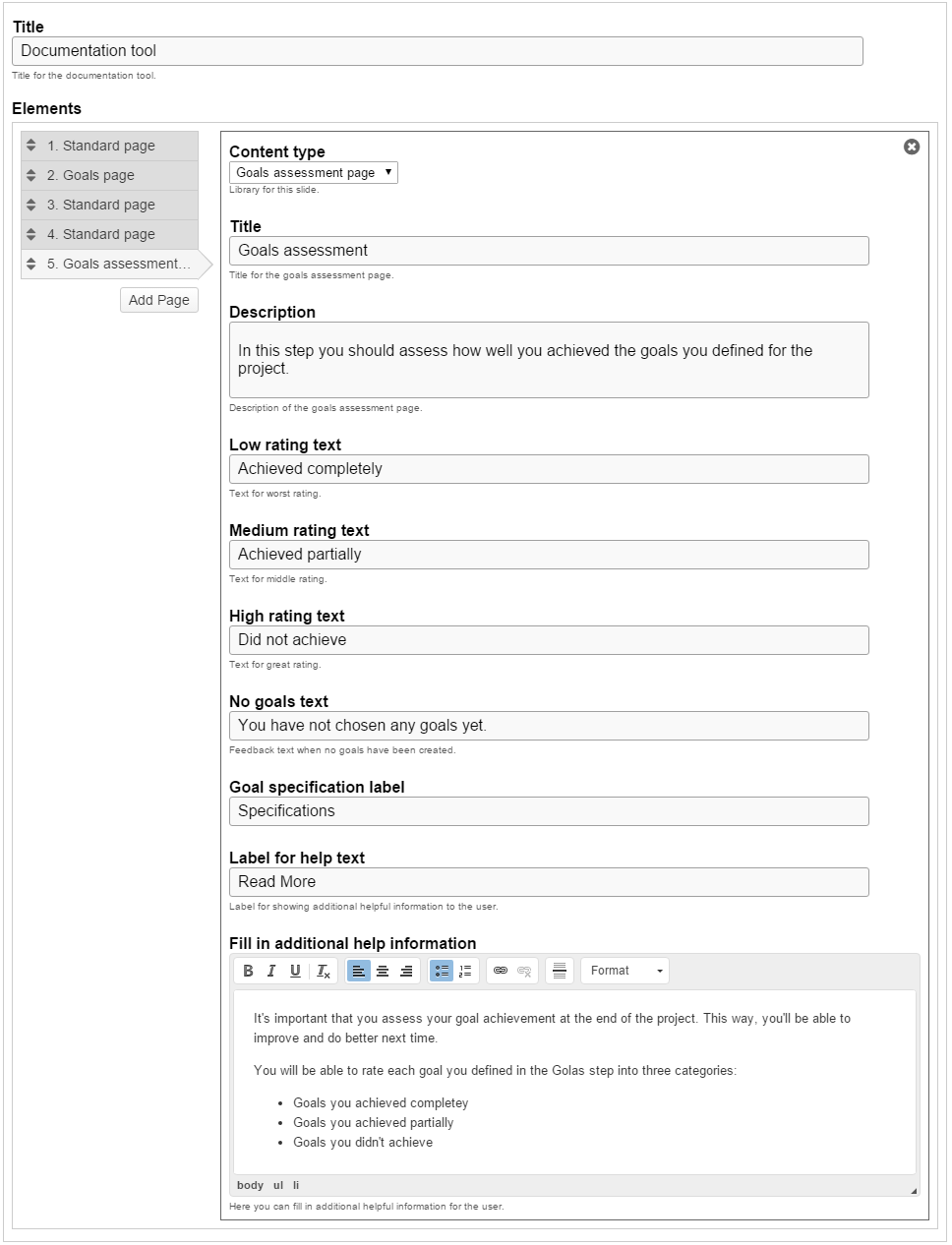
Task: Click inside the Low rating text field
Action: [549, 469]
